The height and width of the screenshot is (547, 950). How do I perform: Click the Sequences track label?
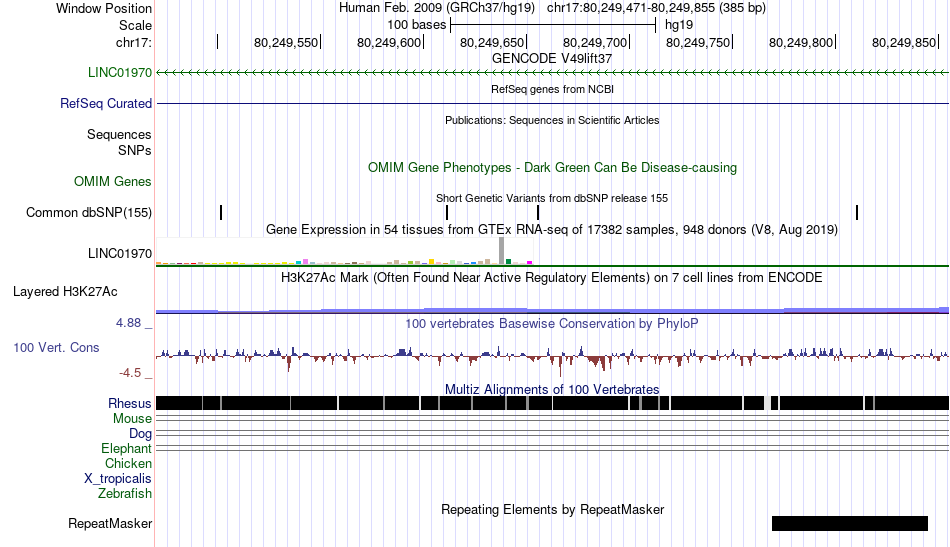(x=119, y=134)
